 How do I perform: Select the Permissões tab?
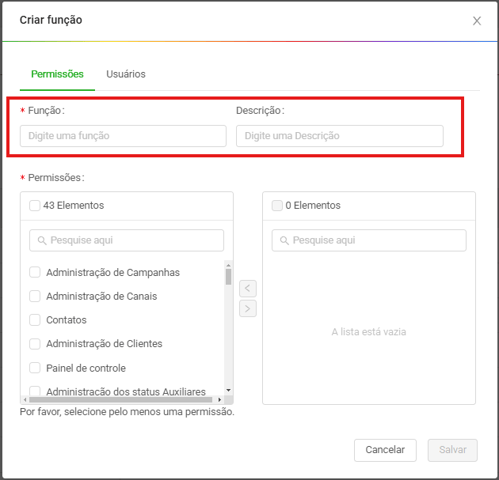(57, 74)
